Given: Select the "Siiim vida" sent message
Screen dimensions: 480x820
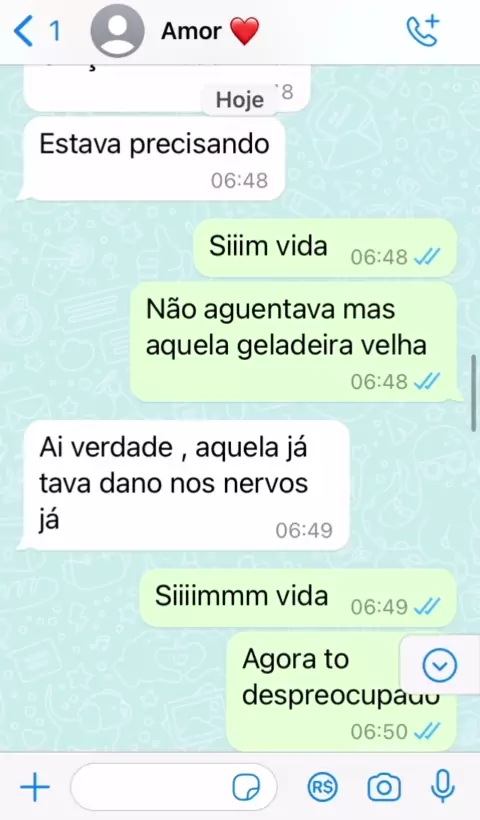Looking at the screenshot, I should 325,248.
